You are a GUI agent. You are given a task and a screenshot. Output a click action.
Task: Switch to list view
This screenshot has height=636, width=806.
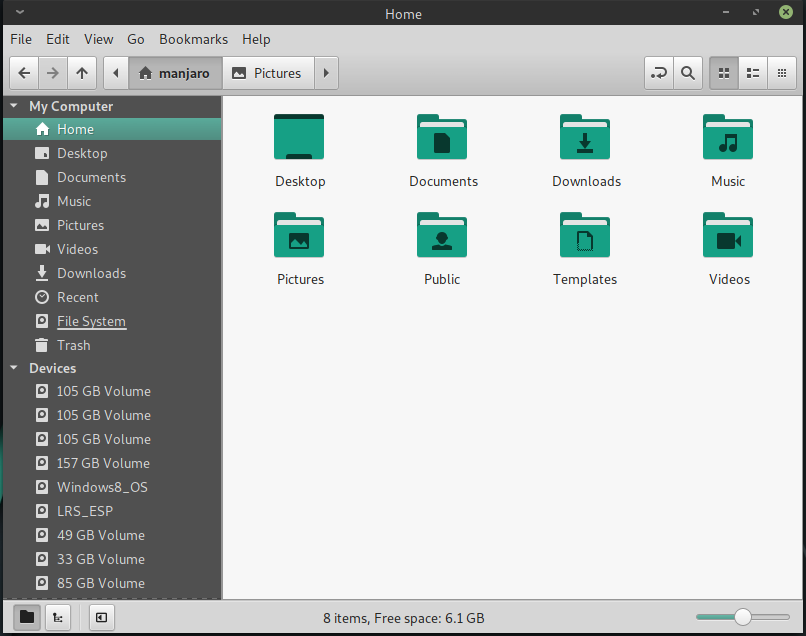(x=752, y=72)
